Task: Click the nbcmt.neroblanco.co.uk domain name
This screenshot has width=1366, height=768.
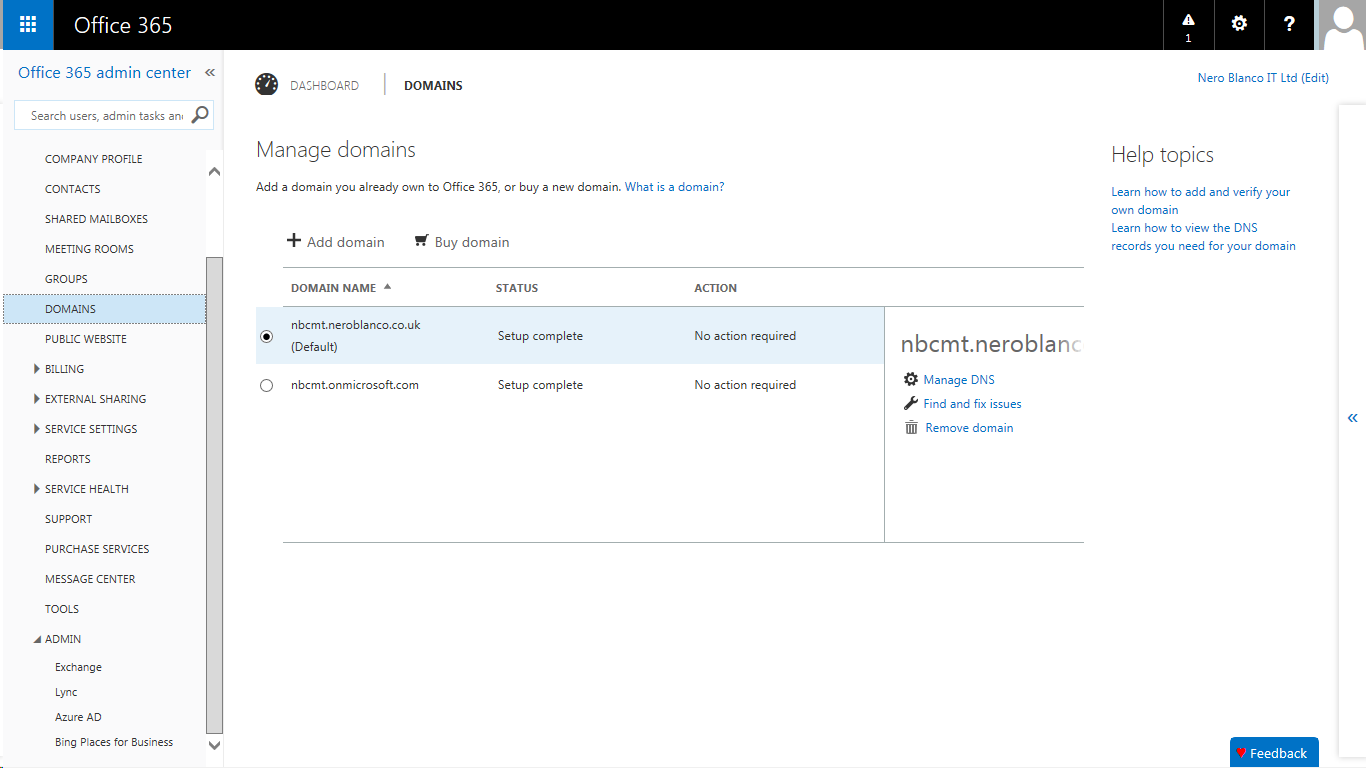Action: [356, 326]
